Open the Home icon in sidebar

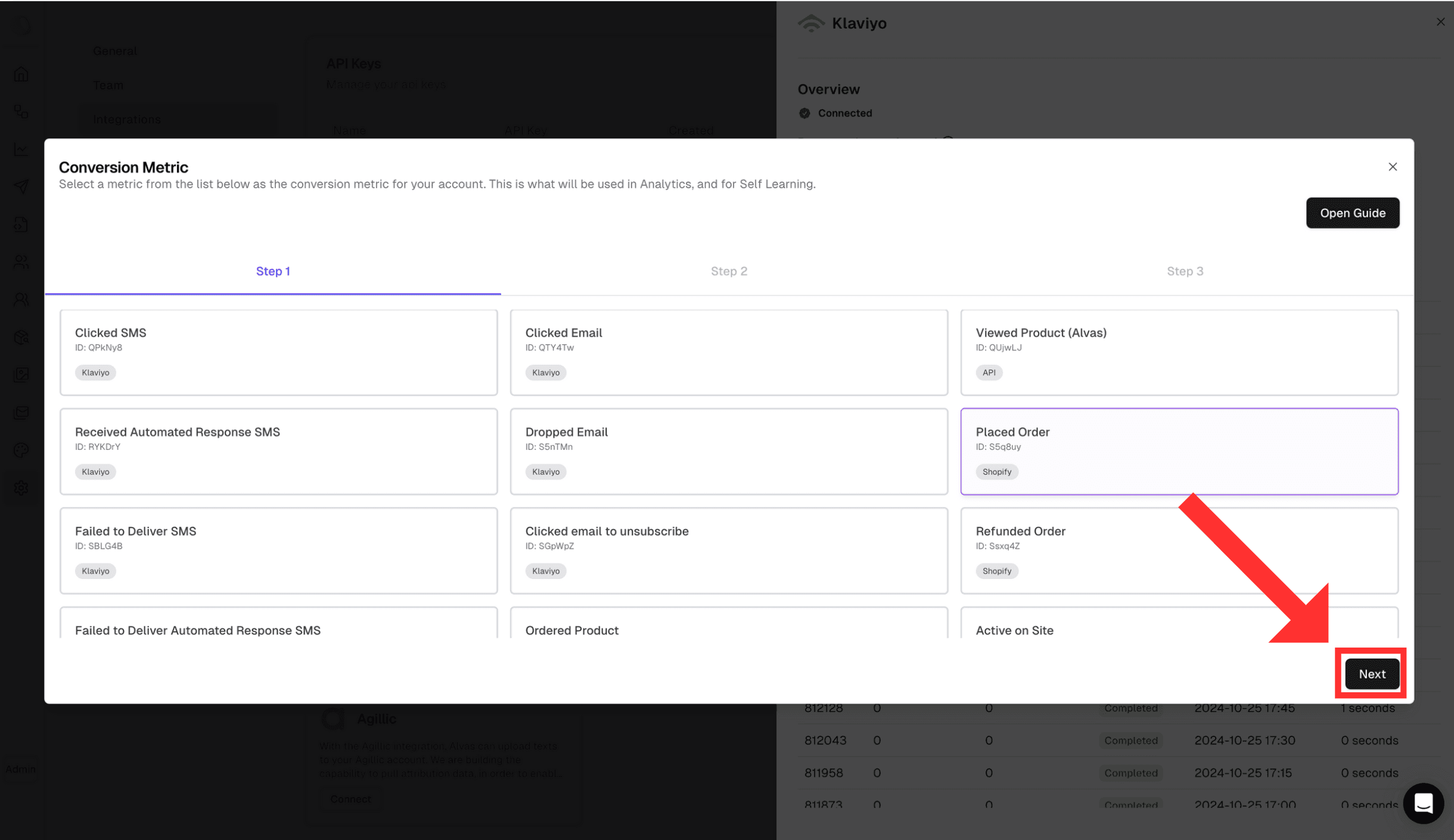tap(21, 74)
